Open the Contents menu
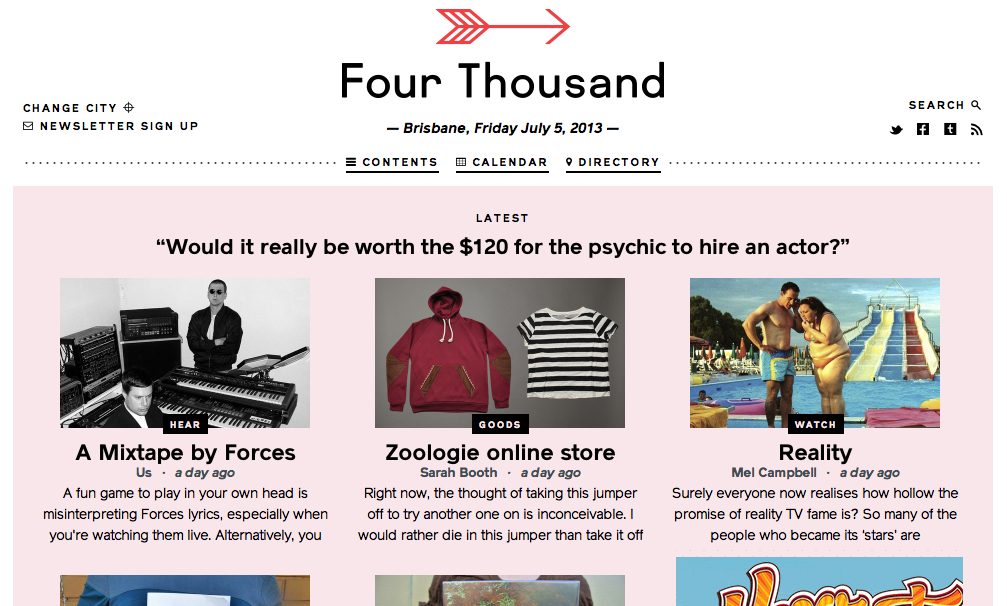Image resolution: width=1007 pixels, height=606 pixels. [x=392, y=162]
